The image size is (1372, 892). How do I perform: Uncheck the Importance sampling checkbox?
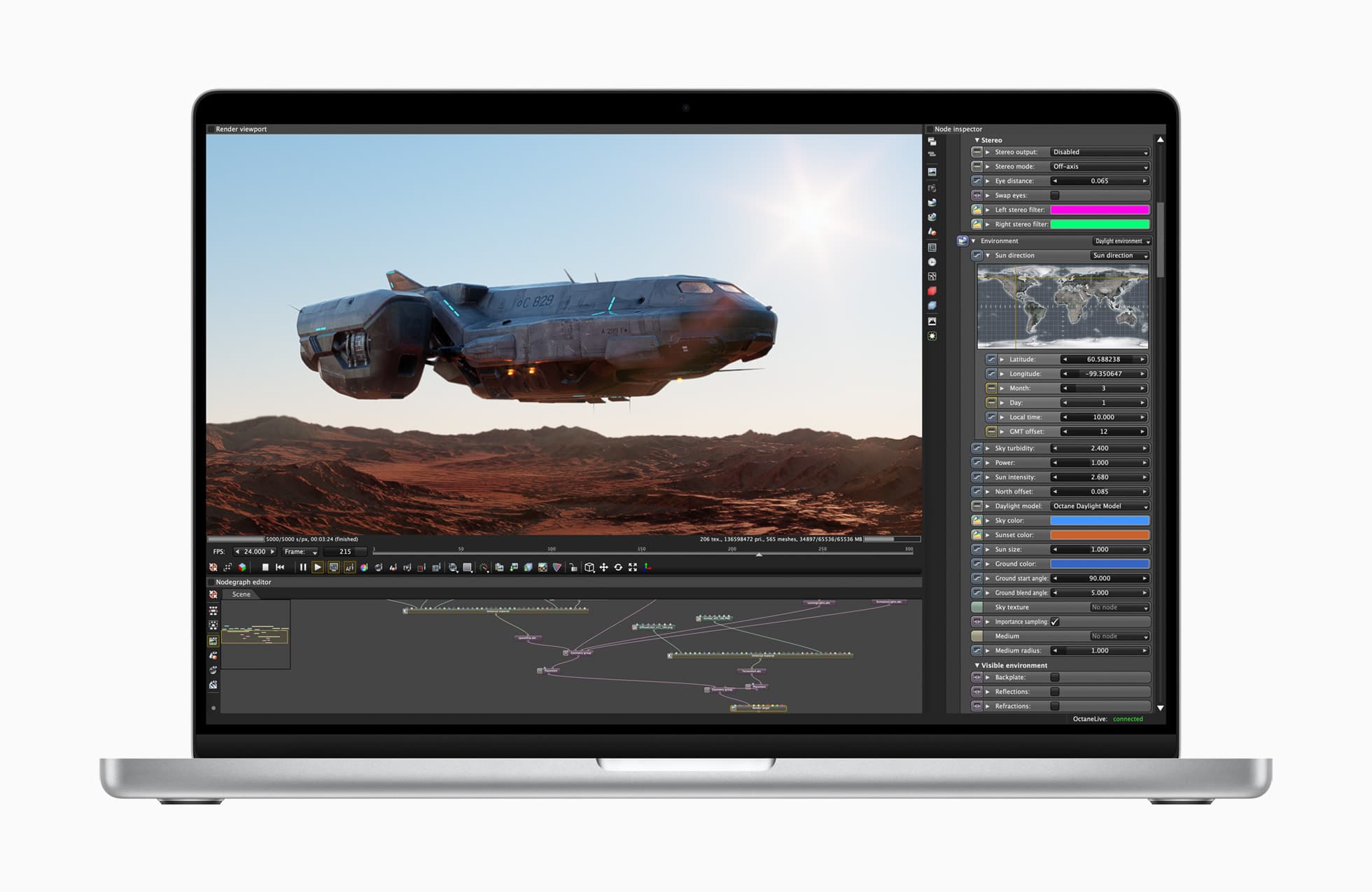(x=1055, y=621)
